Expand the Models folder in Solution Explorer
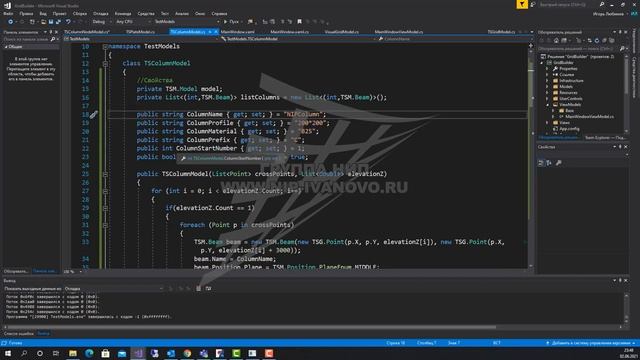This screenshot has height=360, width=640. [x=547, y=87]
